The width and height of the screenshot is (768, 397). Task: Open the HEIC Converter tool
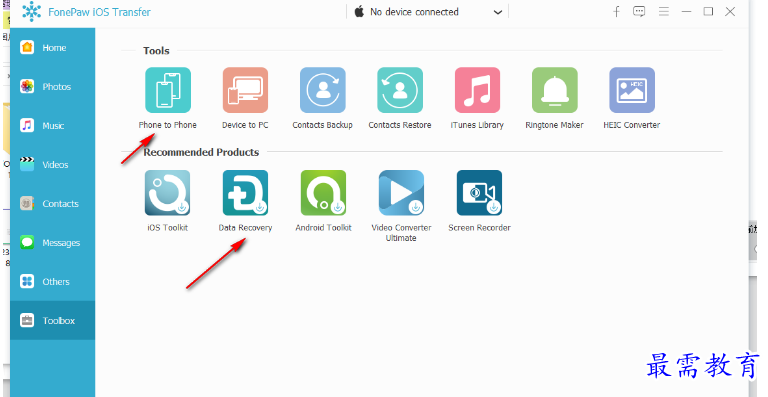pos(632,90)
